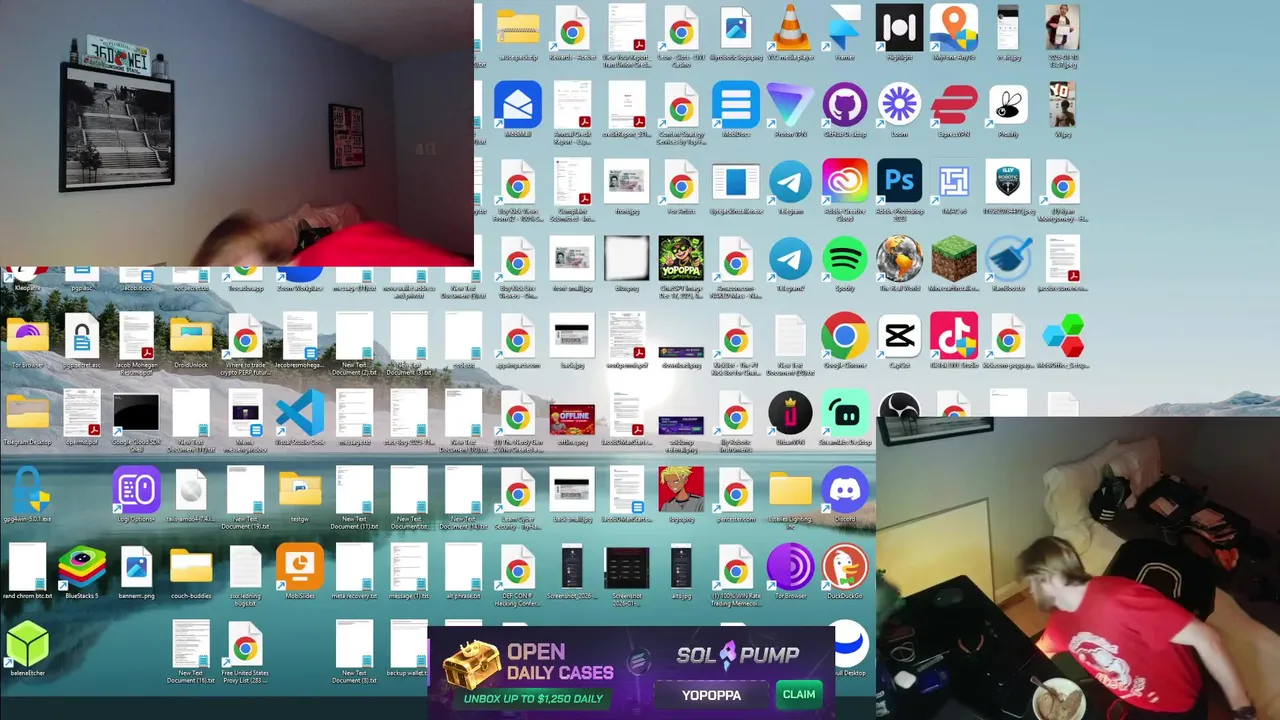Launch the Google Cloud SDK Shell shortcut
Screen dimensions: 1280x720
(136, 414)
